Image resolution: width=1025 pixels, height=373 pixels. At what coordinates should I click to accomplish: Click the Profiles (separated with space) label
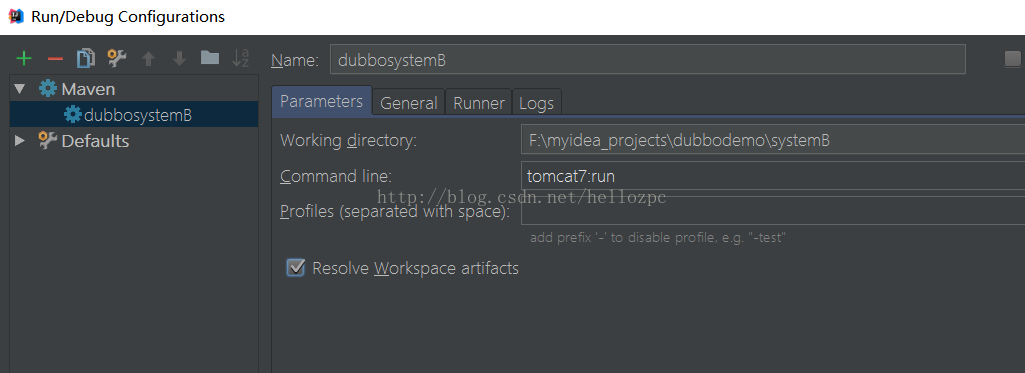coord(395,212)
